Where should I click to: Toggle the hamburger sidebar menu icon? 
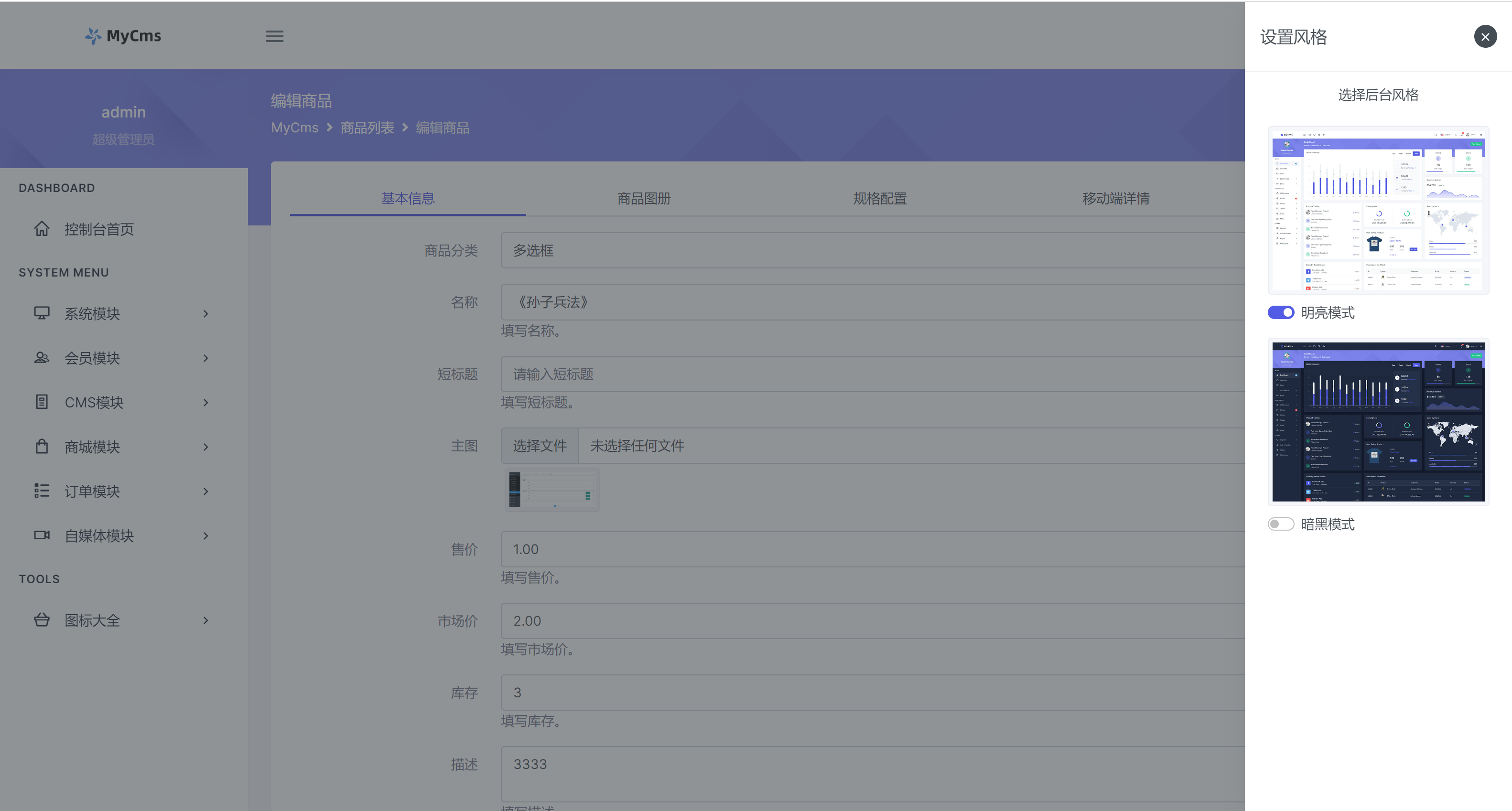275,36
